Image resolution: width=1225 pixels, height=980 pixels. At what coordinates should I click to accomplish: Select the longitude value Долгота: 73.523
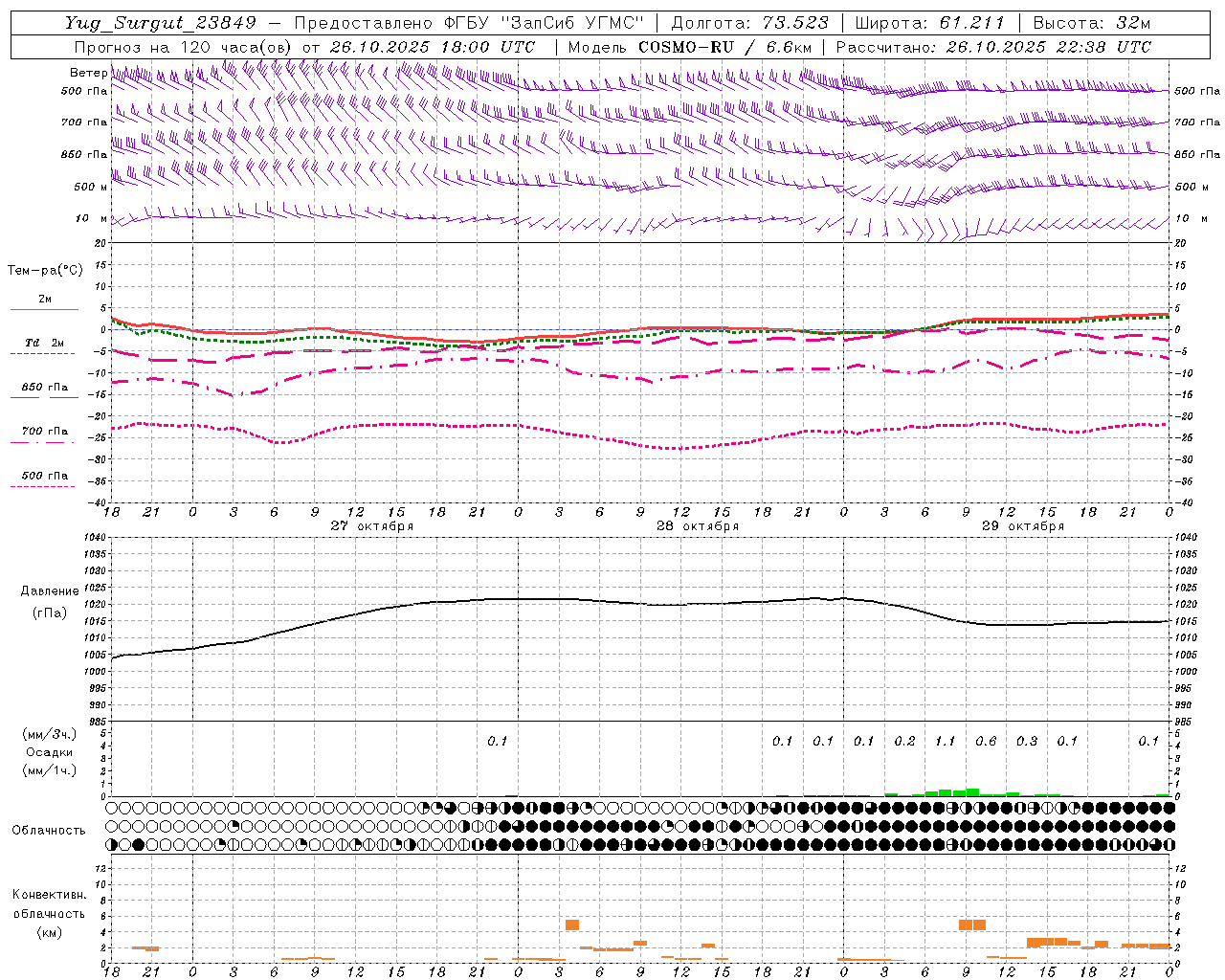pyautogui.click(x=750, y=23)
